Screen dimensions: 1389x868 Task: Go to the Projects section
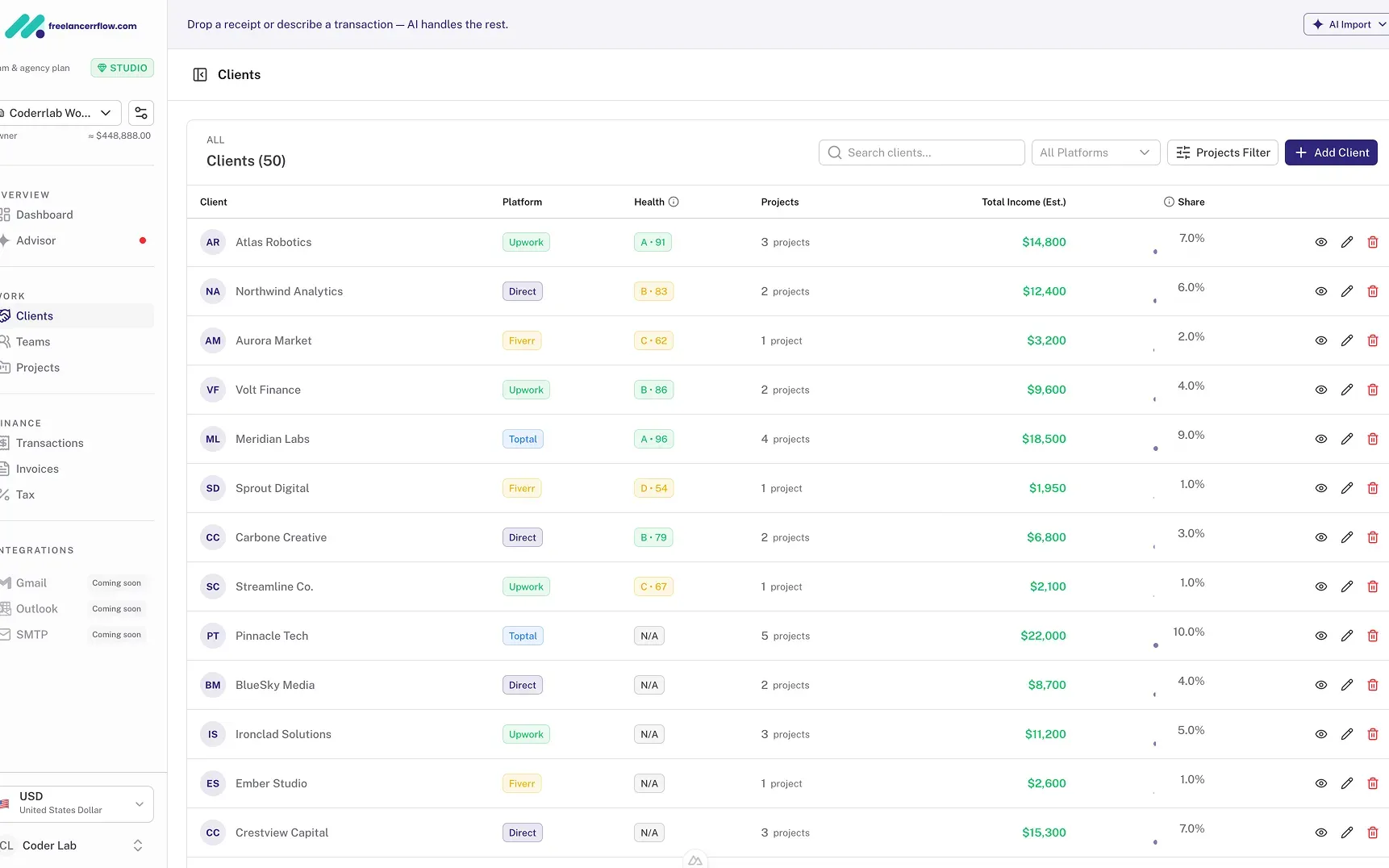pos(37,367)
